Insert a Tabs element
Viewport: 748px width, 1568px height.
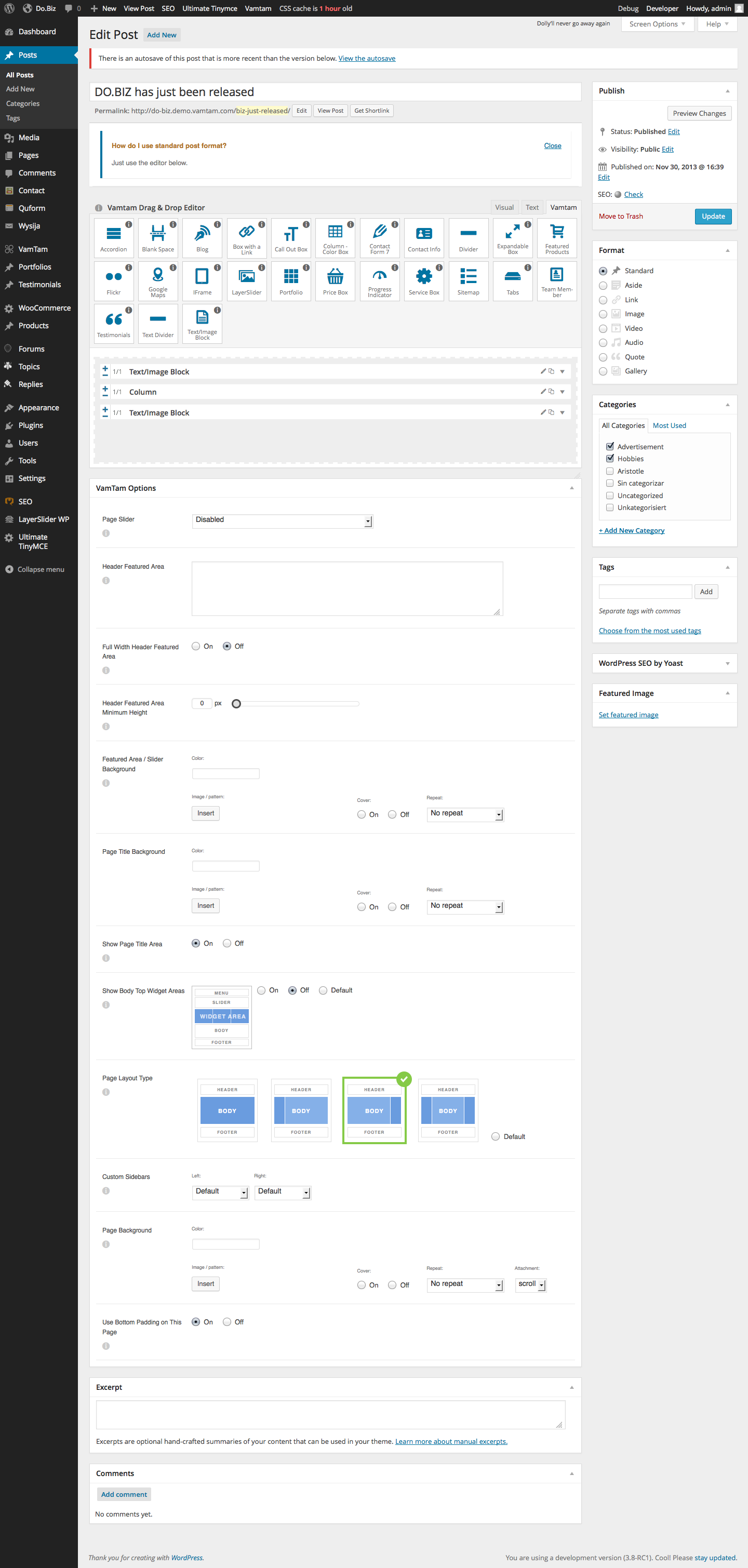[x=513, y=281]
